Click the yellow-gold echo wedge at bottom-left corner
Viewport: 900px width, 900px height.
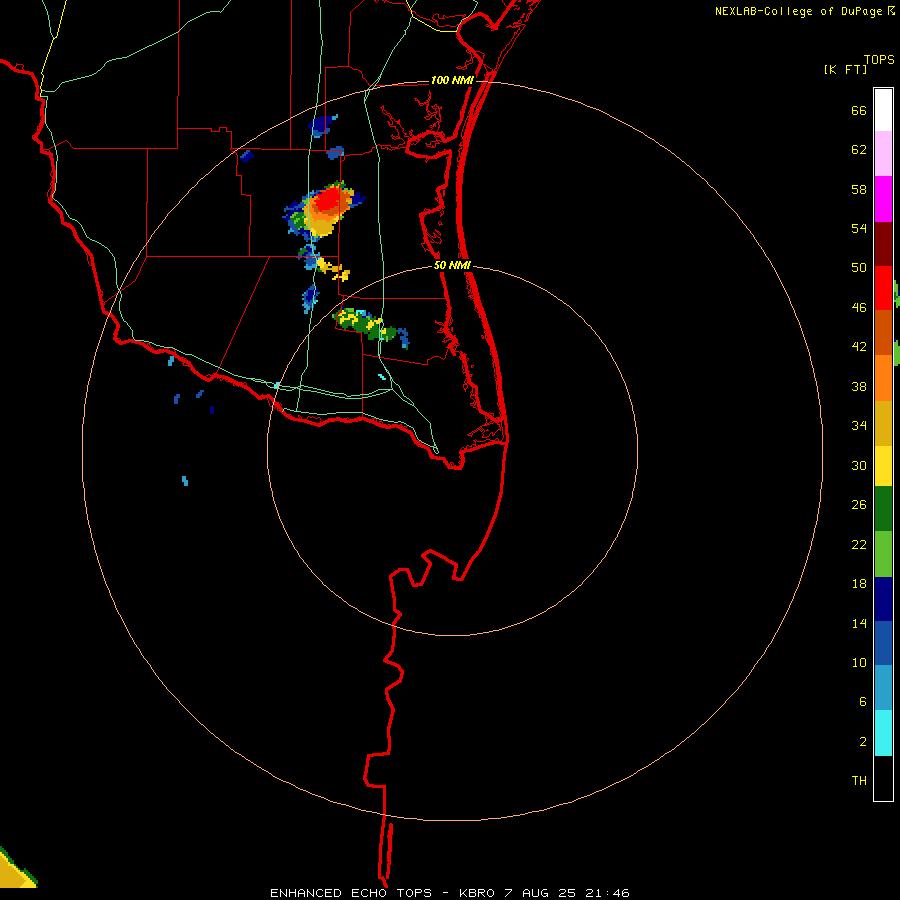16,870
